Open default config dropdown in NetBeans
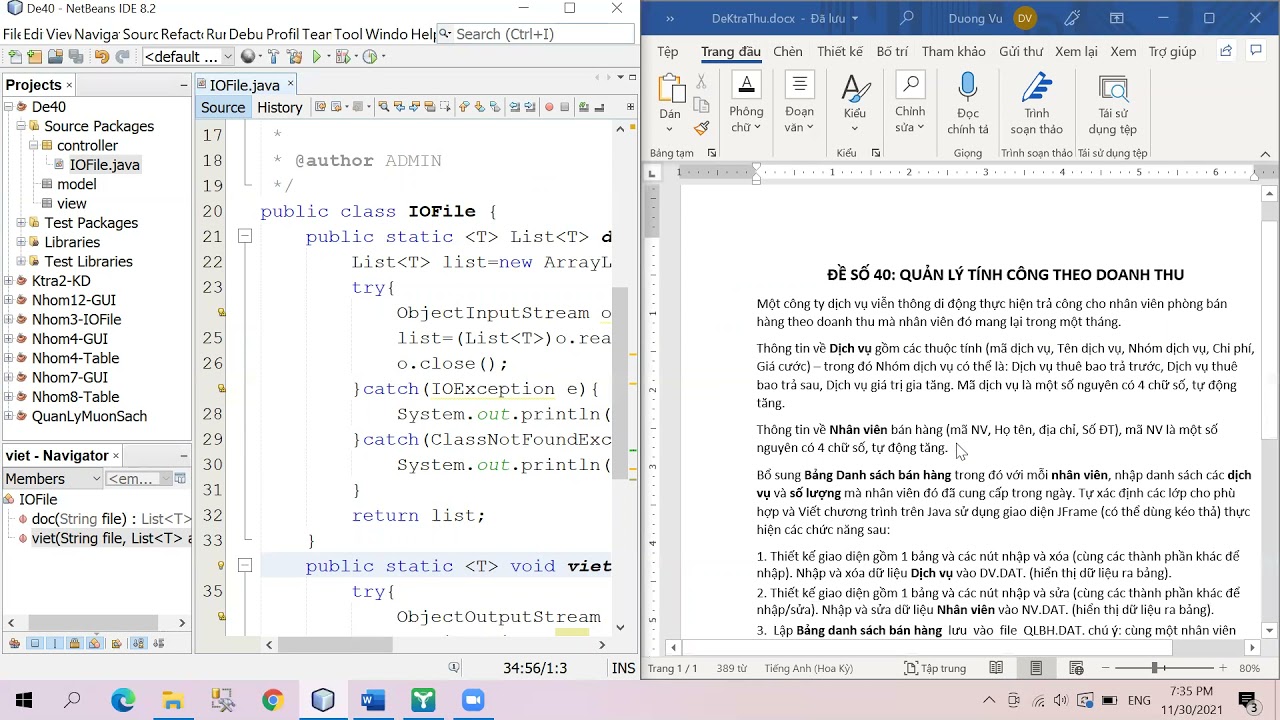The height and width of the screenshot is (720, 1280). (x=189, y=57)
